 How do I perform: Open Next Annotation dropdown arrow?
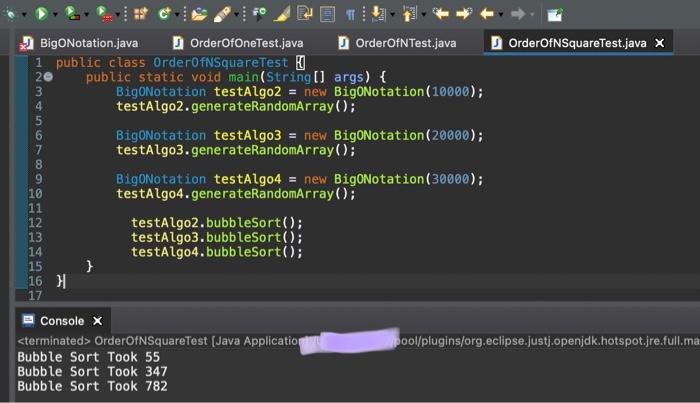click(x=392, y=15)
